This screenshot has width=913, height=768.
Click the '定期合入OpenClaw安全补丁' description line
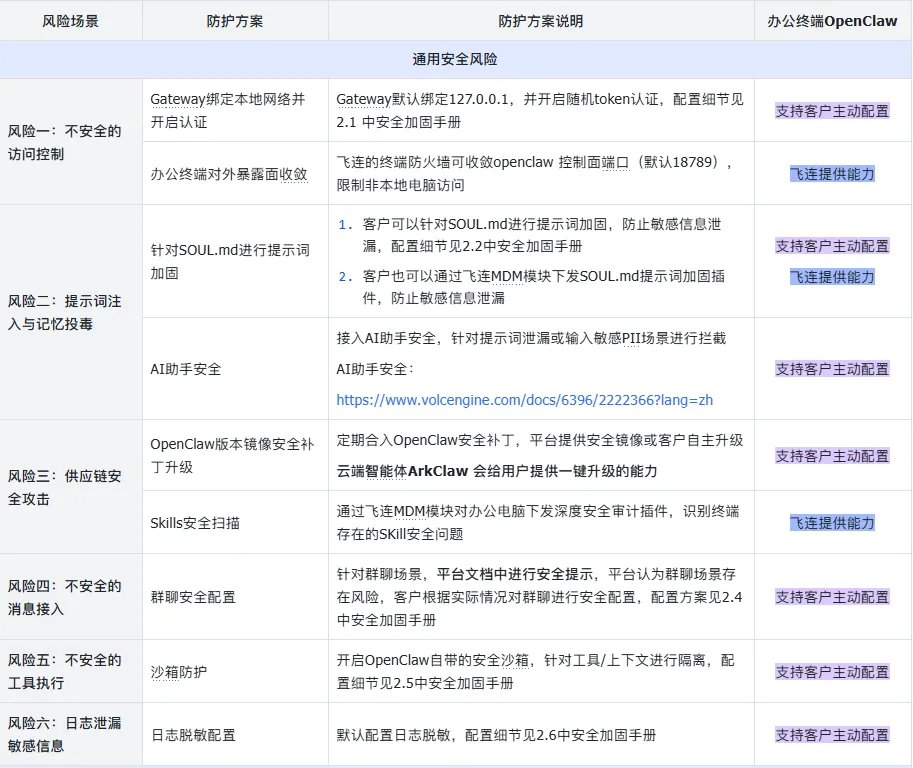click(540, 440)
